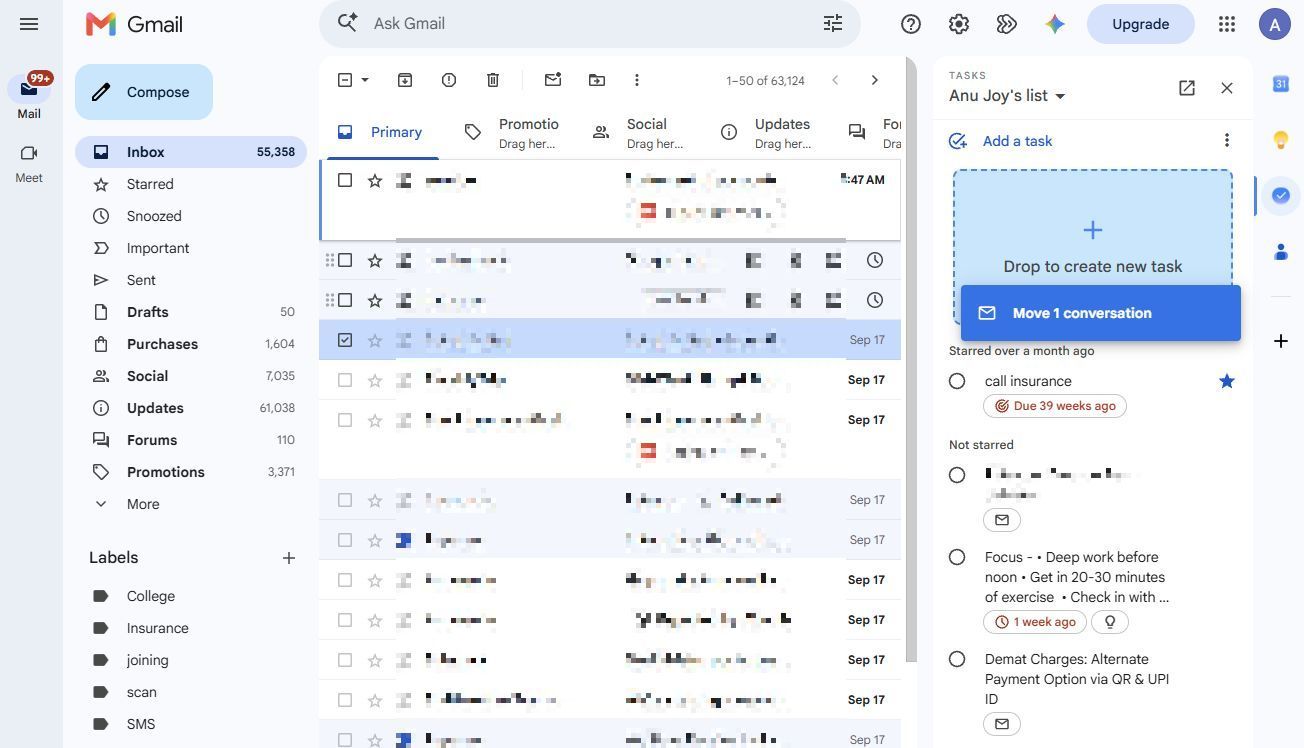Screen dimensions: 1304x748
Task: Go to the next page of emails
Action: [x=875, y=80]
